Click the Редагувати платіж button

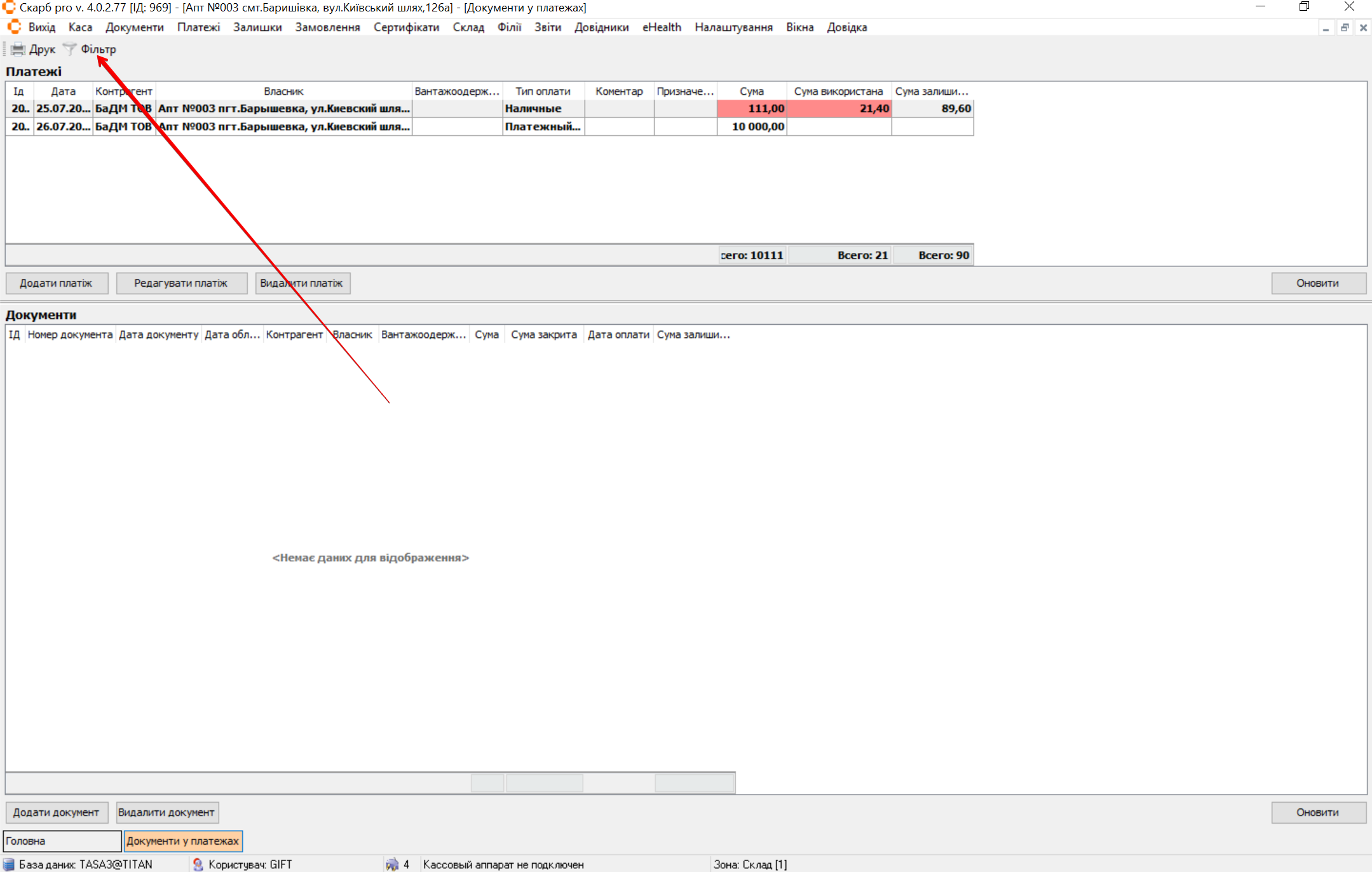click(x=181, y=283)
